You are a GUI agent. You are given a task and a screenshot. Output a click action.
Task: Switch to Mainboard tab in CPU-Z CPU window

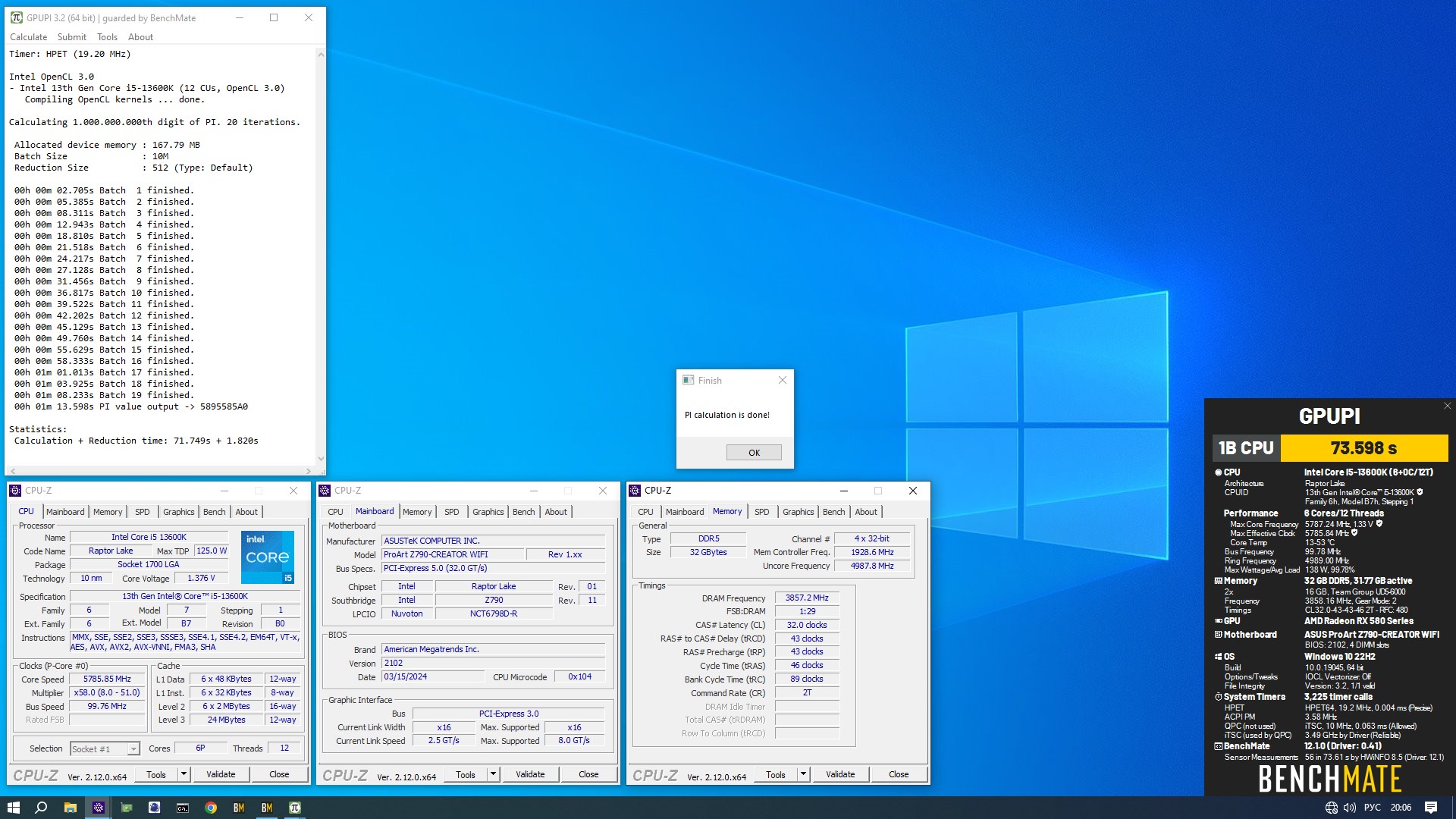(65, 512)
